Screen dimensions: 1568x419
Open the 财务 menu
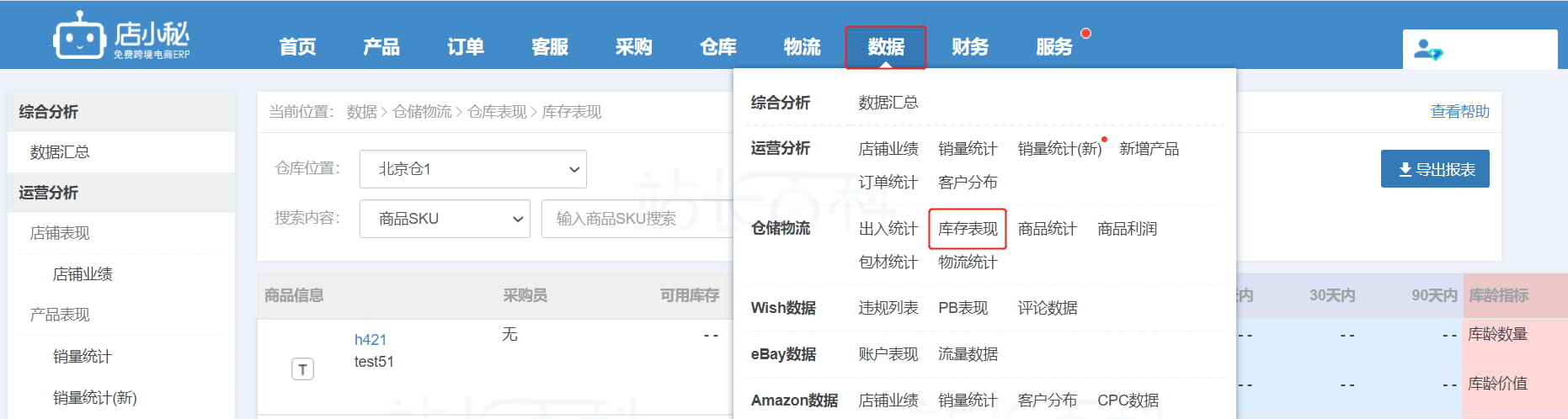(x=970, y=47)
